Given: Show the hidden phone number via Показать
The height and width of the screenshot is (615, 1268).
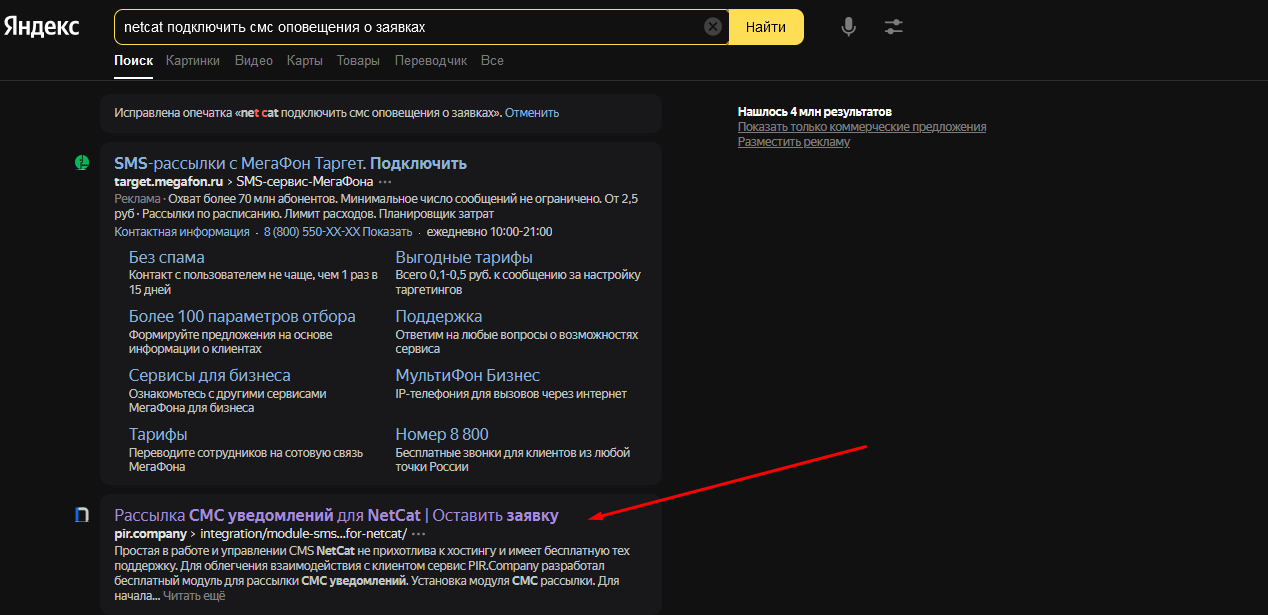Looking at the screenshot, I should coord(387,232).
